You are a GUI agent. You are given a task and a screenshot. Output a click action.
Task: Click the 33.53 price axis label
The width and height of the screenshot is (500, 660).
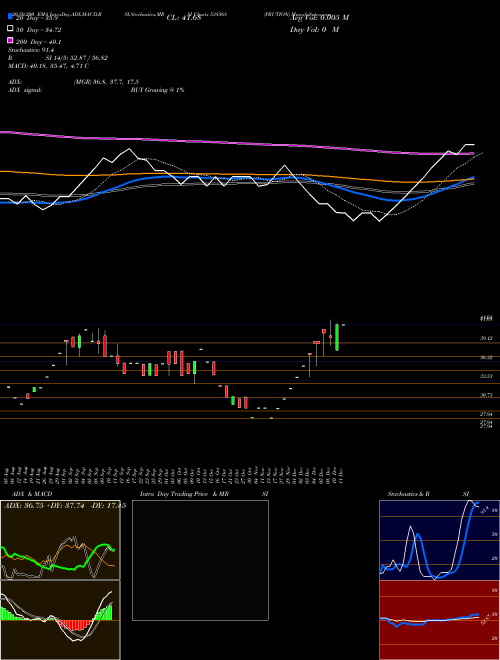coord(487,376)
